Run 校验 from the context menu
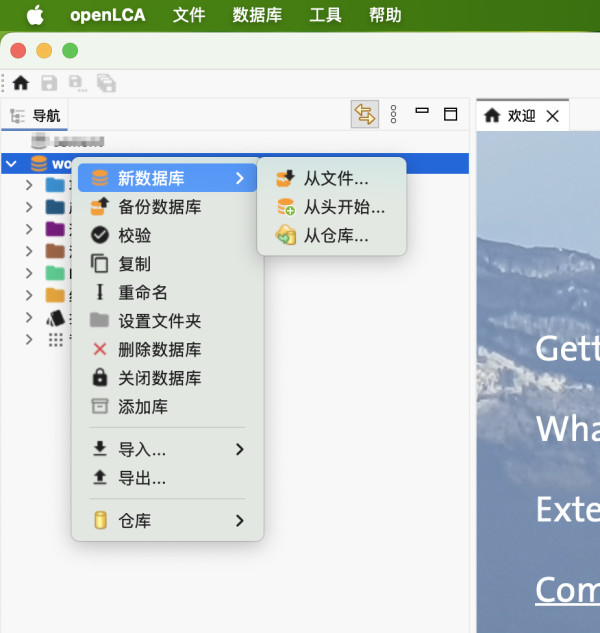The width and height of the screenshot is (600, 633). click(x=135, y=236)
